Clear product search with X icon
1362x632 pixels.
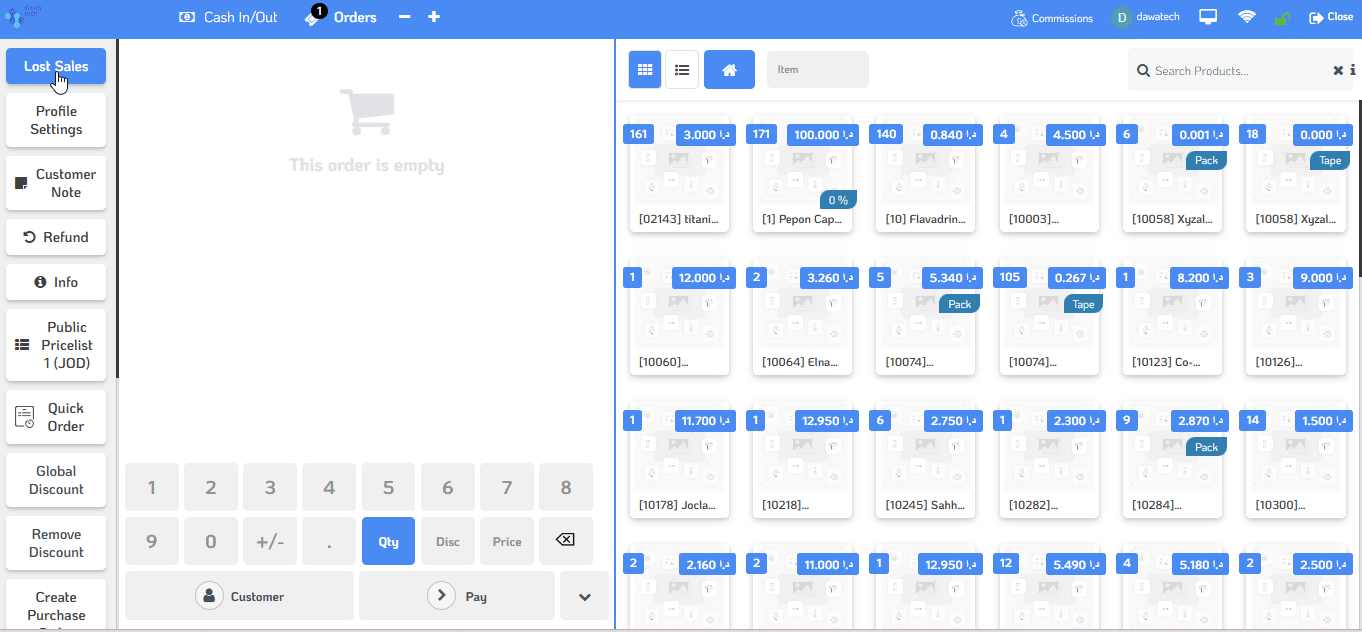click(1338, 70)
